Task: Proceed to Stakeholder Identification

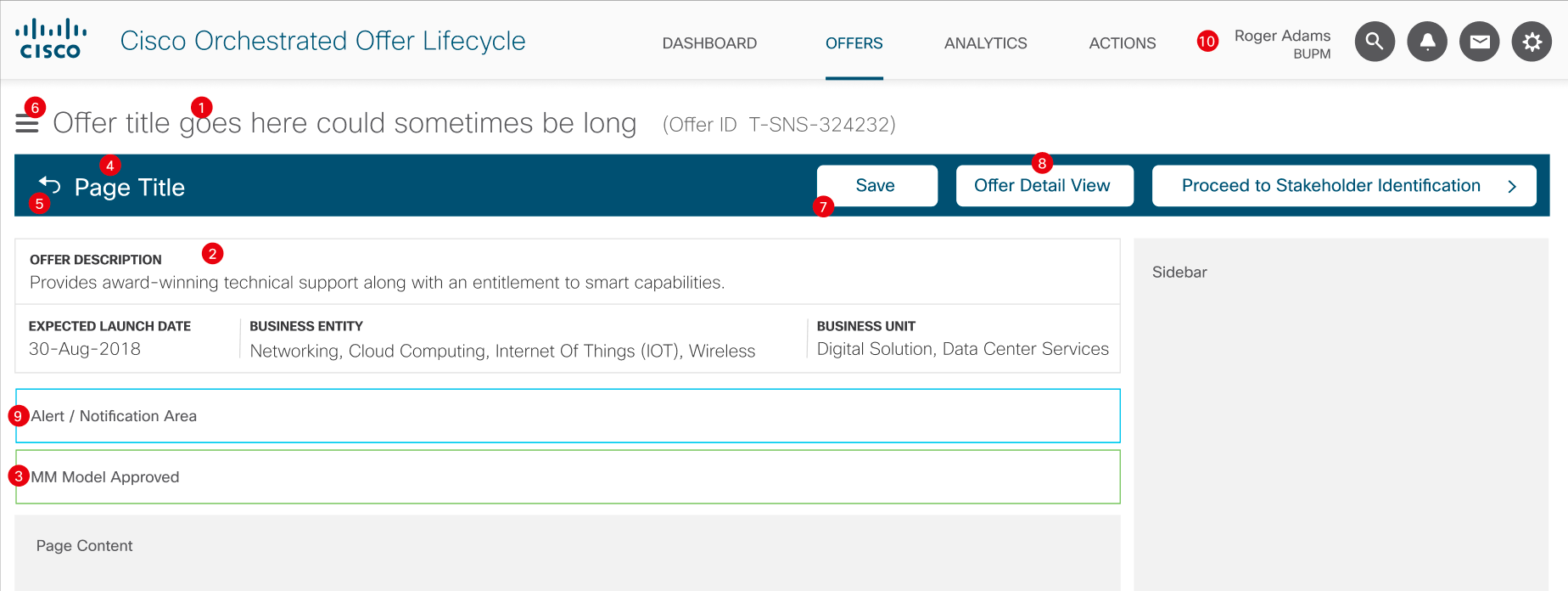Action: point(1330,186)
